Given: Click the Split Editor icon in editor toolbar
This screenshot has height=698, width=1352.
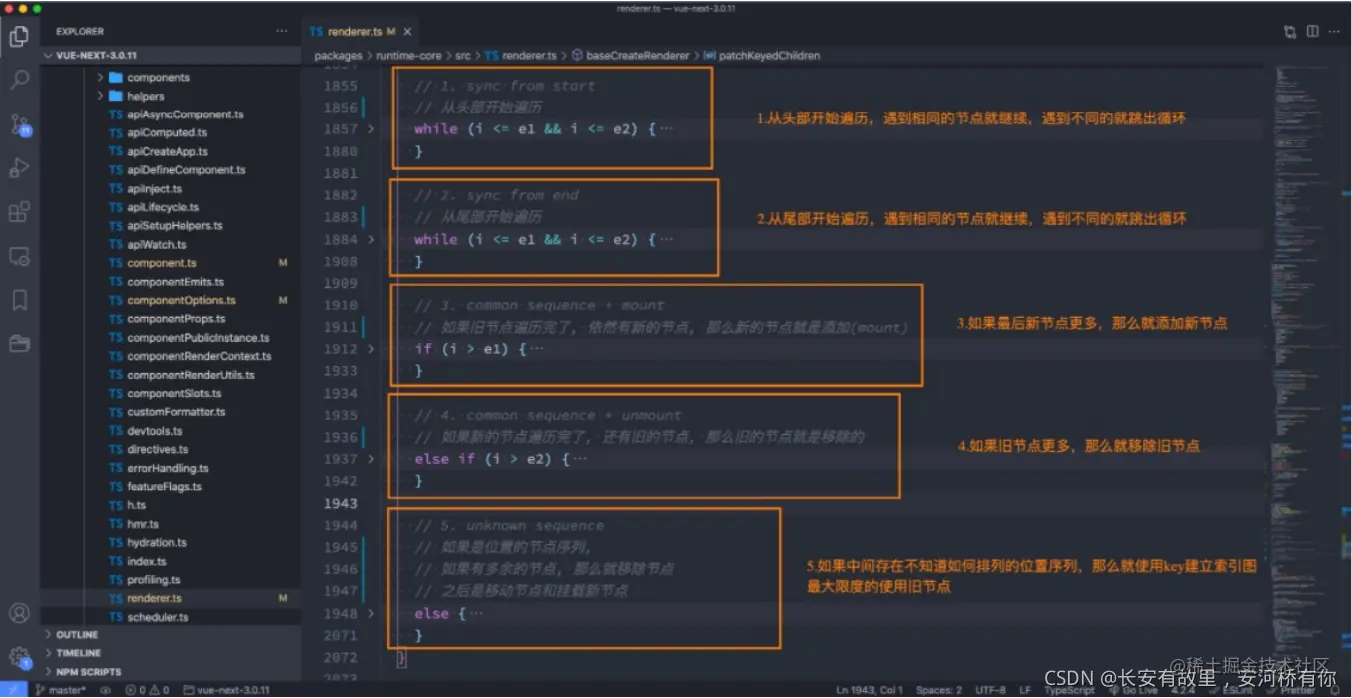Looking at the screenshot, I should (1311, 31).
